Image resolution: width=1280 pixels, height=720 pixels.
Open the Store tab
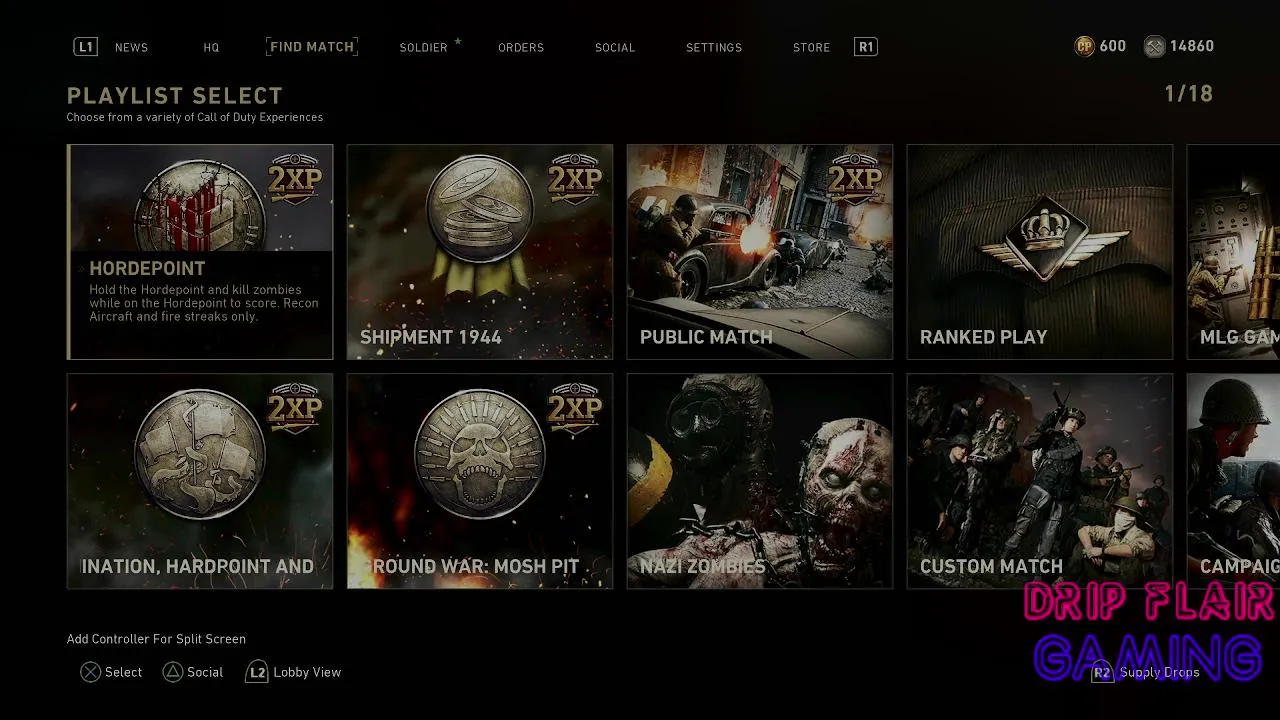pyautogui.click(x=811, y=47)
